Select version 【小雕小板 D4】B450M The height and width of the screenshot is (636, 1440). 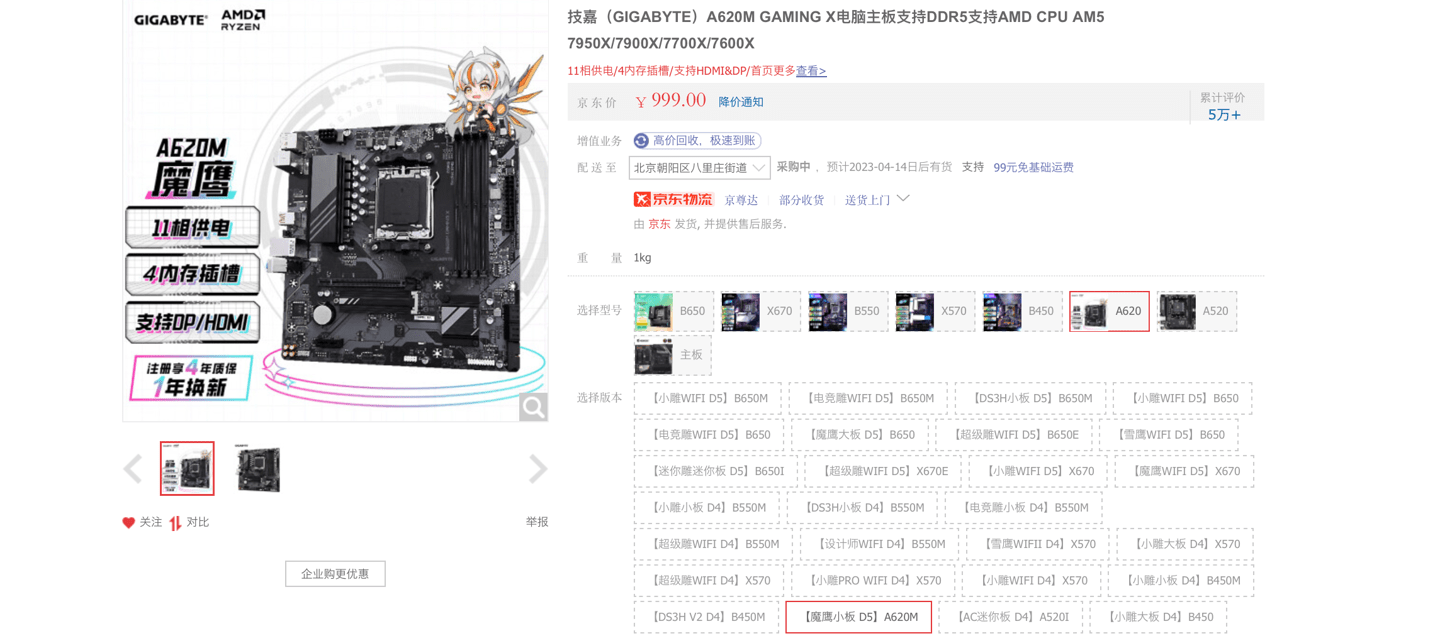click(1181, 581)
